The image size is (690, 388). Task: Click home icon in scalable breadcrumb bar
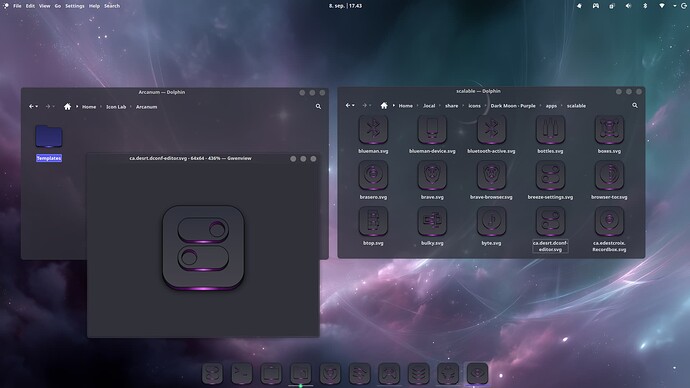[x=384, y=106]
